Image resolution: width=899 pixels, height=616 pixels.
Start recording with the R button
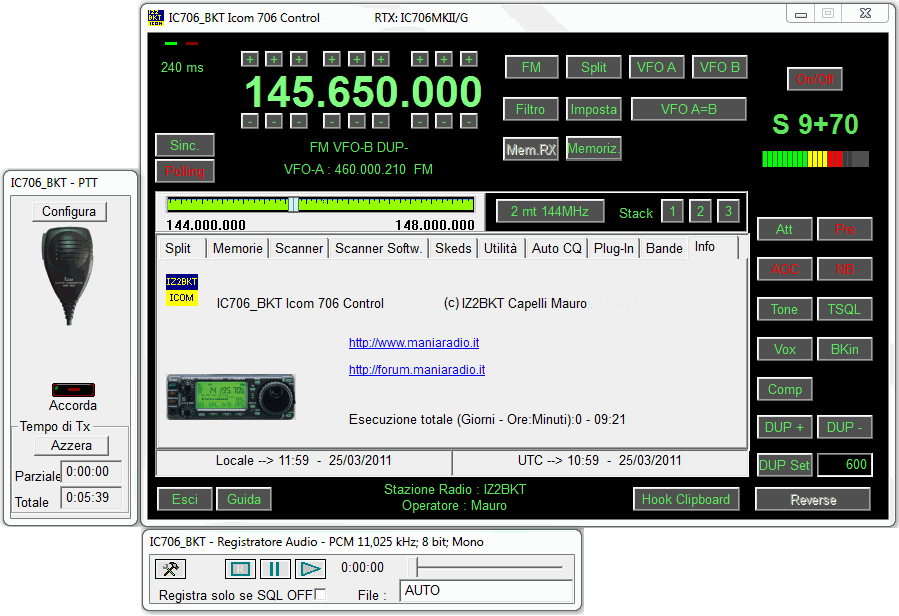240,569
